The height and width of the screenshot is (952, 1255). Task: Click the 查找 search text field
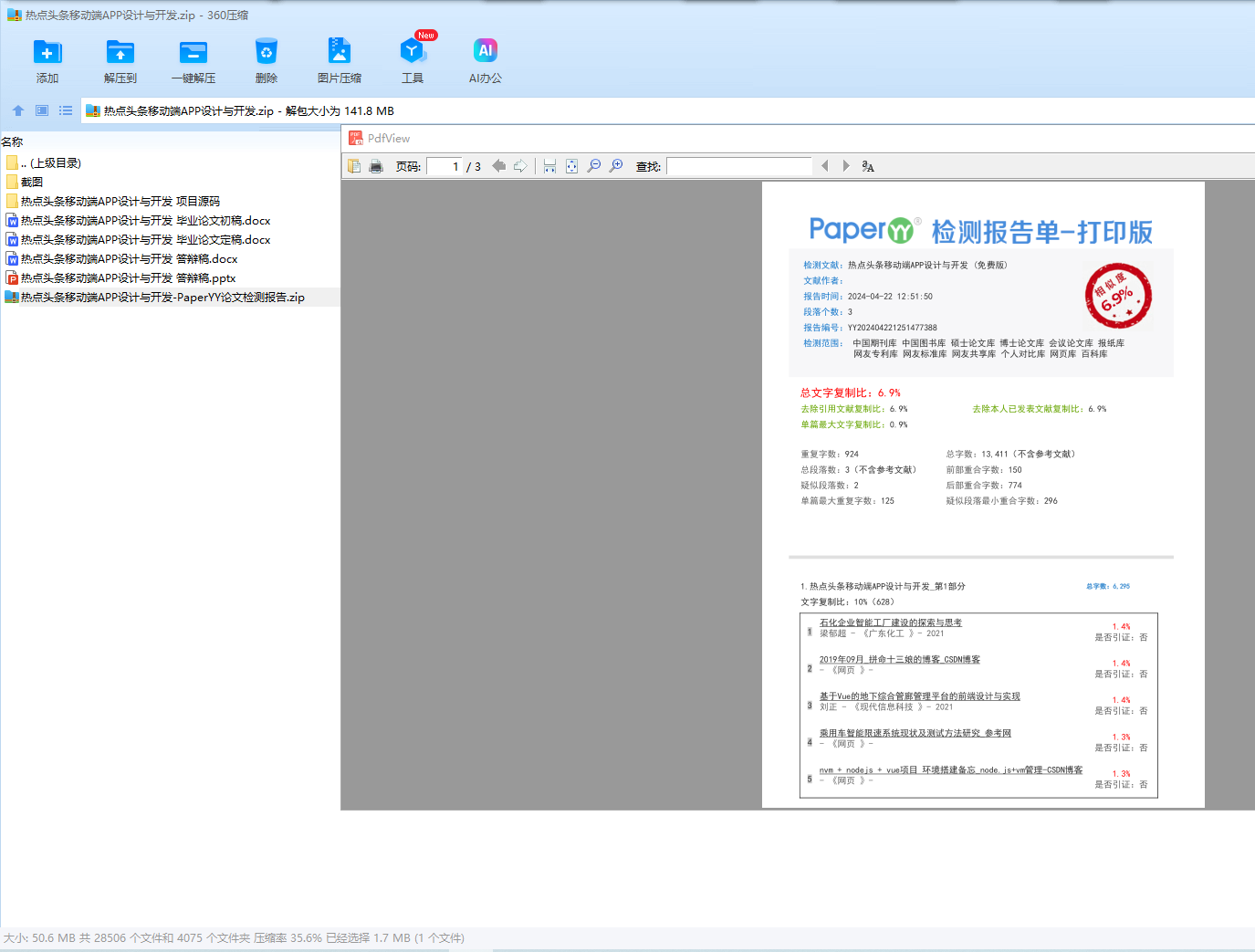click(739, 166)
